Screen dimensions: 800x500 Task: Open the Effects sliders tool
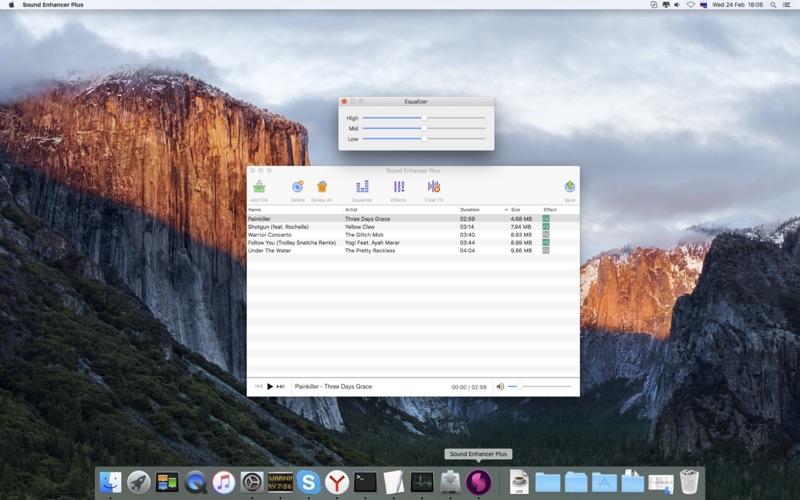tap(398, 186)
